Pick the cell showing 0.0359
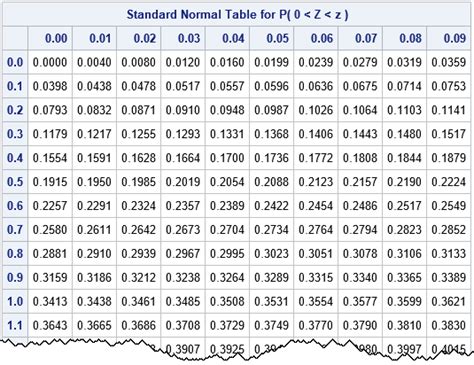 point(449,62)
